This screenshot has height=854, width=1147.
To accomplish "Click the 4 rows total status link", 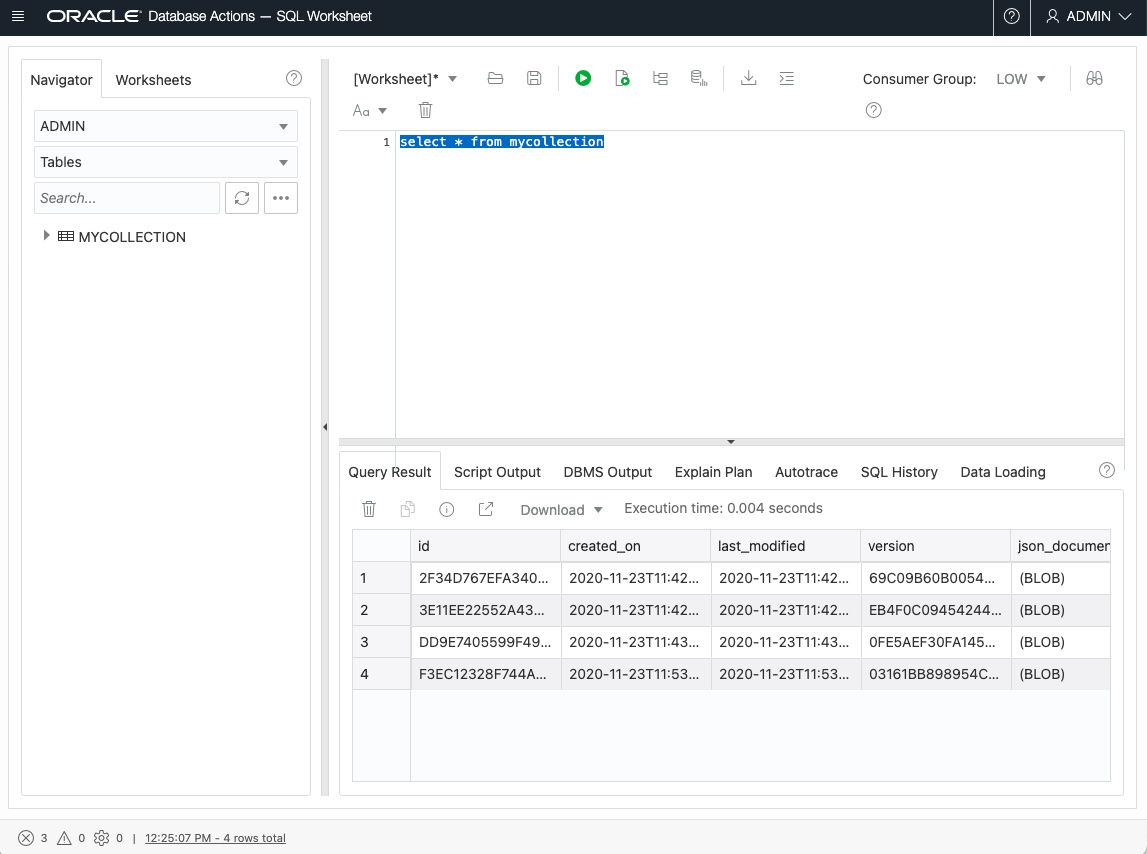I will click(x=215, y=838).
